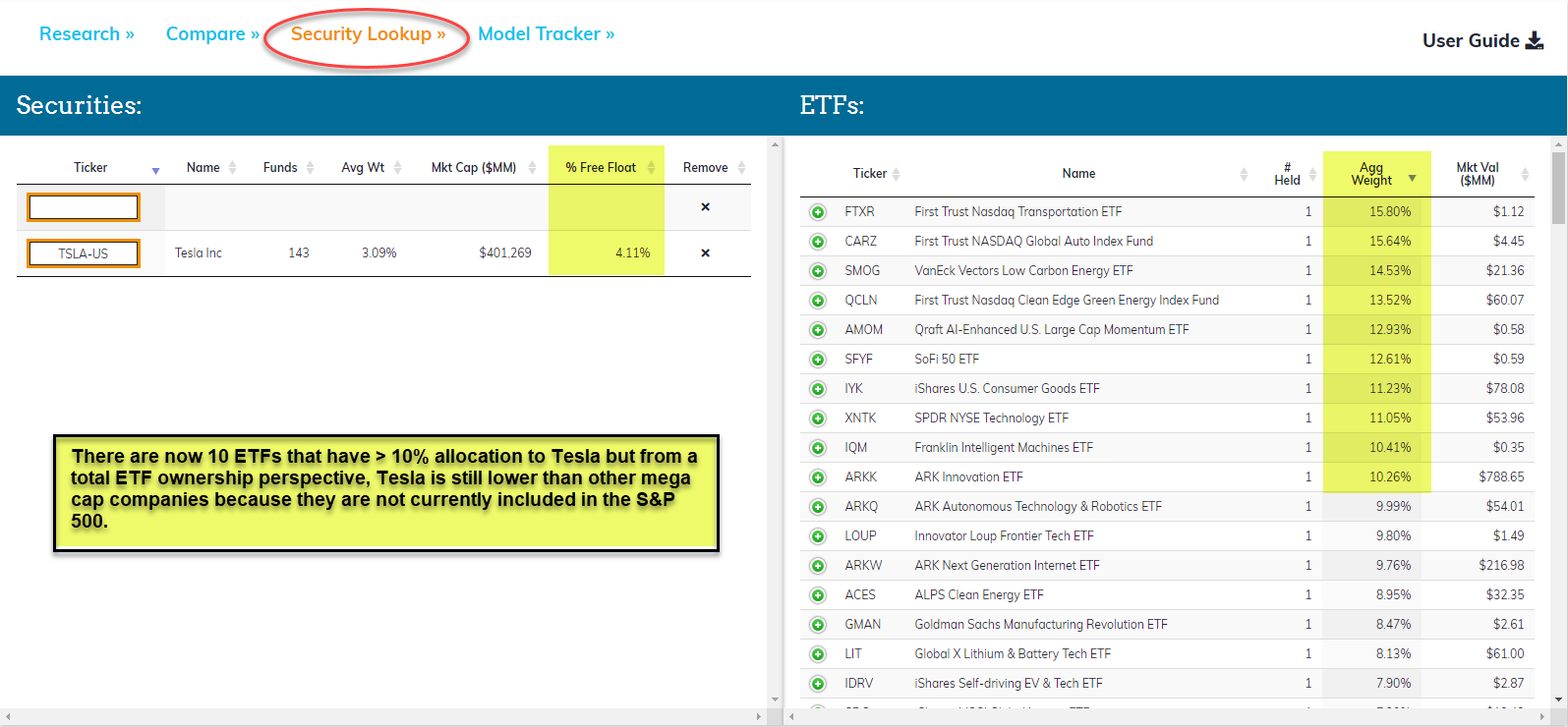This screenshot has height=727, width=1568.
Task: Select SPDR NYSE Technology ETF name
Action: [x=991, y=419]
